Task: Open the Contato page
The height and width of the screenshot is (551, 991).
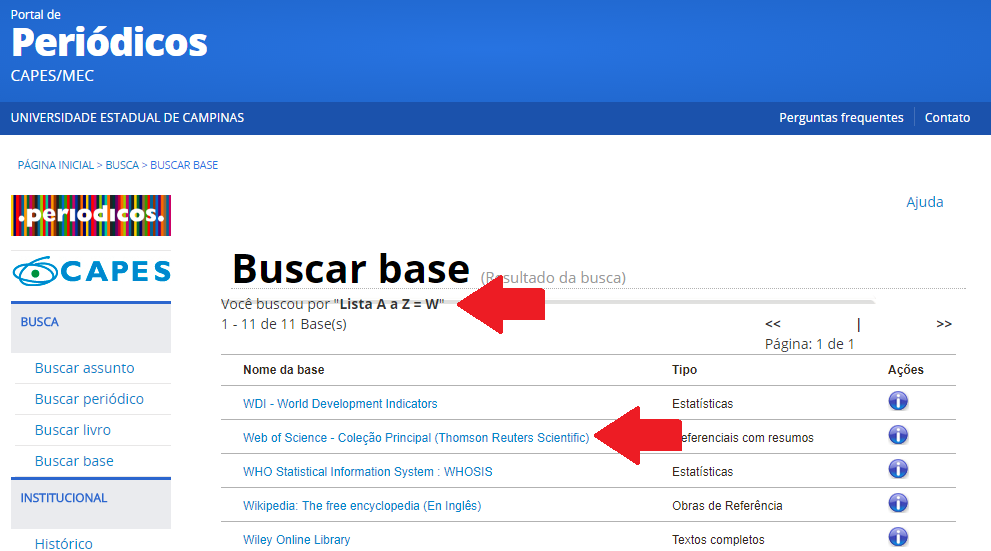Action: (947, 118)
